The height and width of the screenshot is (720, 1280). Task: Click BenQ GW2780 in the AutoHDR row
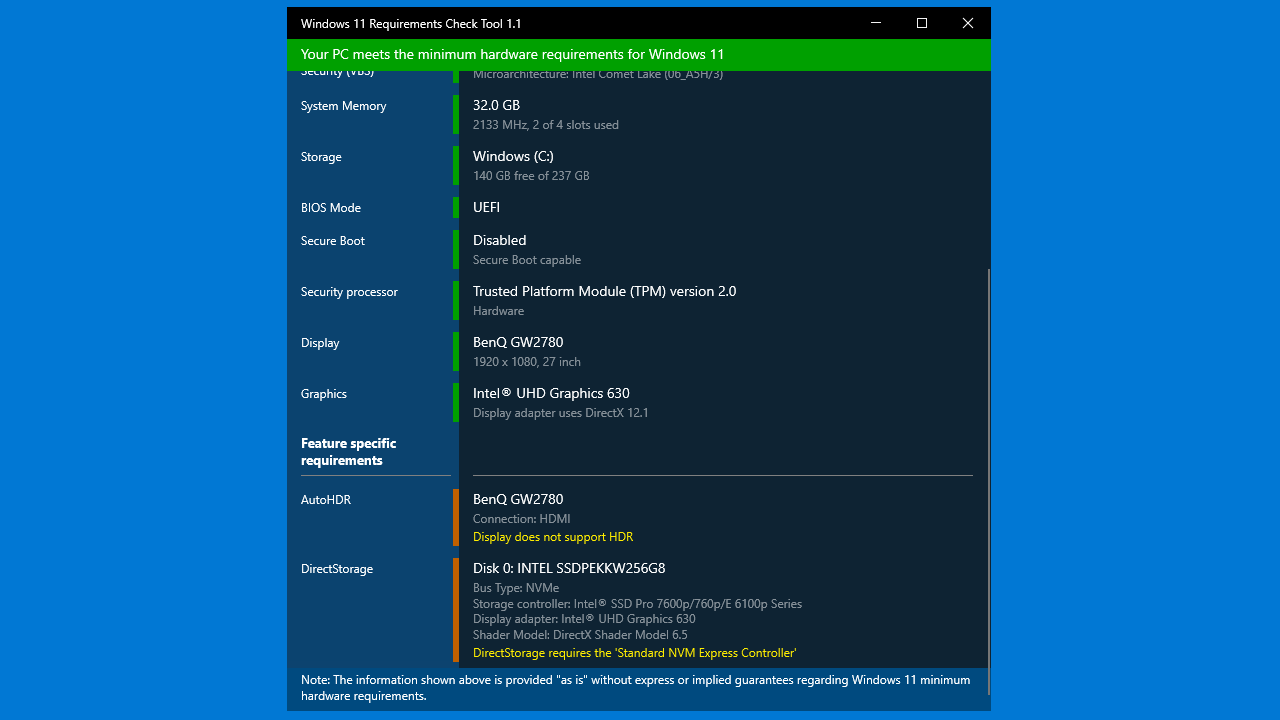pyautogui.click(x=518, y=499)
